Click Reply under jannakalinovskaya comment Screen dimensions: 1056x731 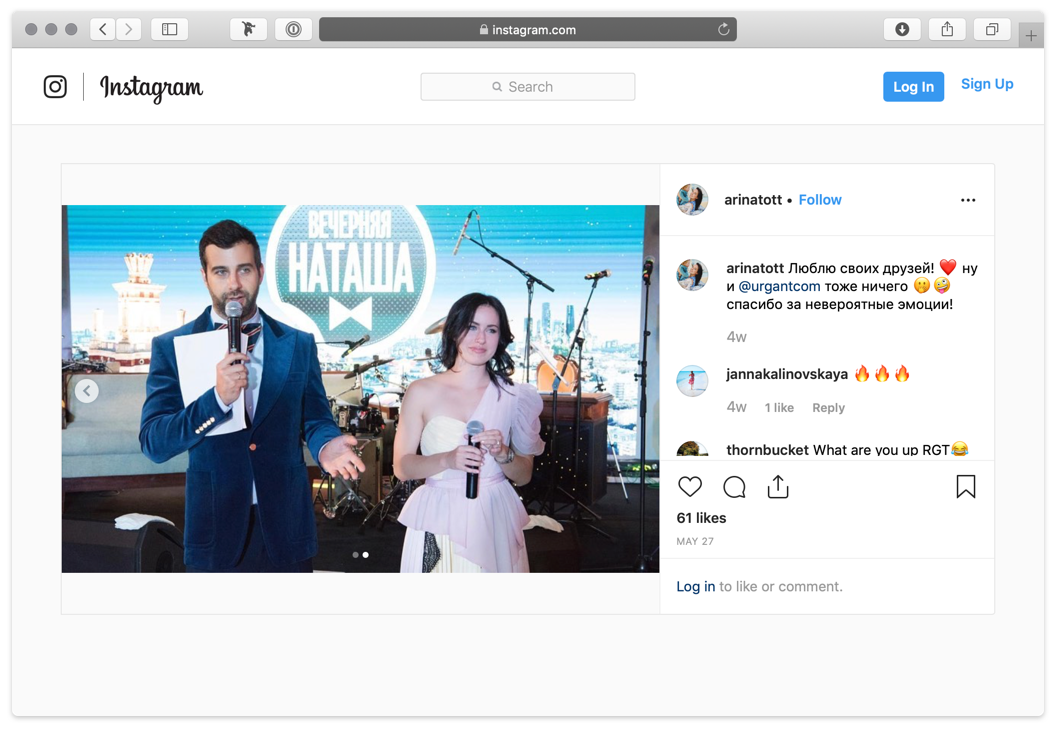pyautogui.click(x=828, y=408)
